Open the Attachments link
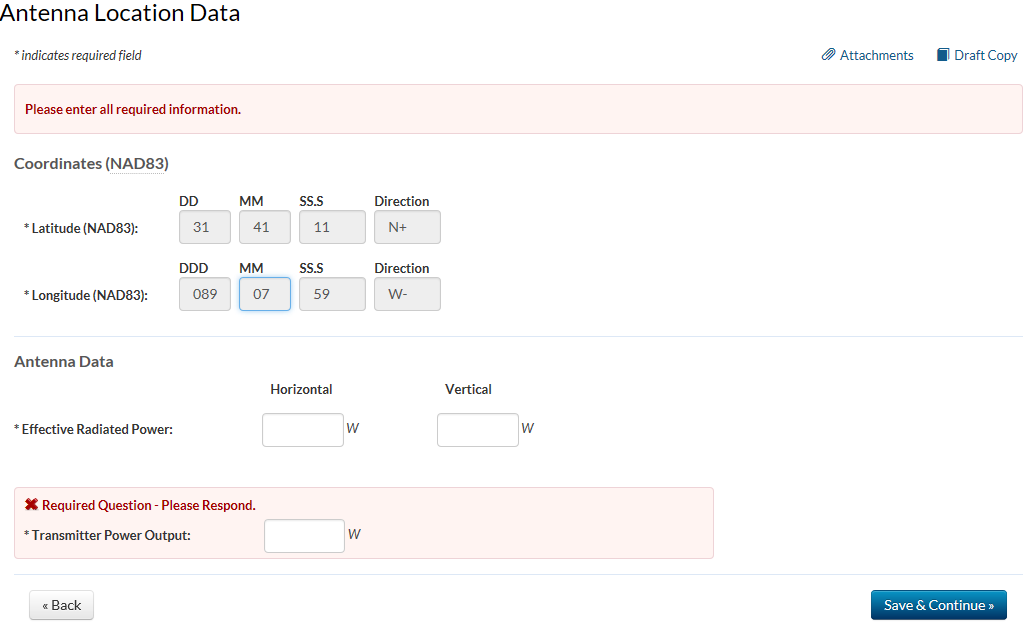 pyautogui.click(x=876, y=56)
